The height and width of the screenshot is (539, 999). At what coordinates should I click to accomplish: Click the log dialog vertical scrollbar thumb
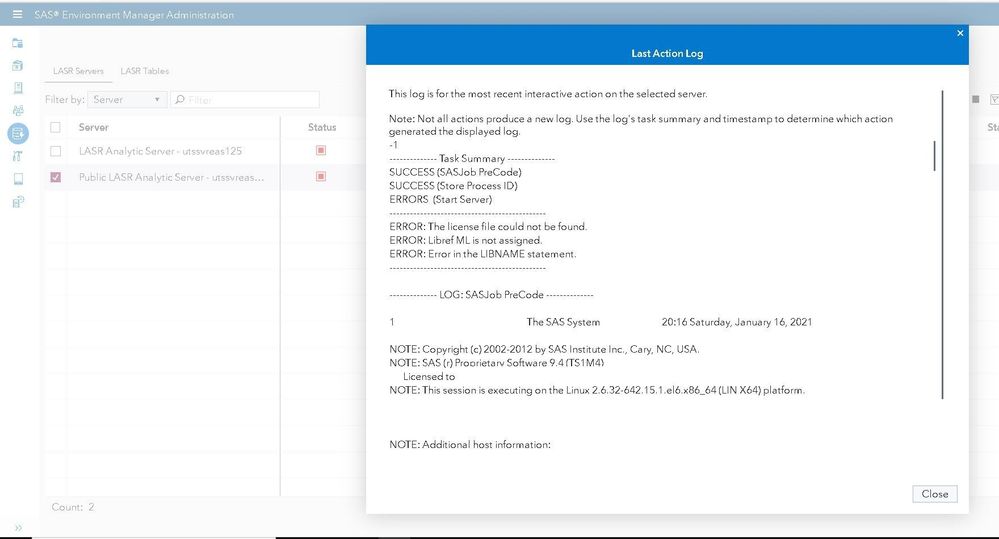click(934, 156)
